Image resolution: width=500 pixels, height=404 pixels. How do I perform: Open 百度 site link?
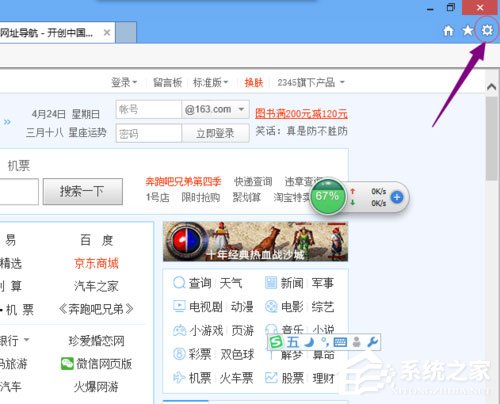97,240
